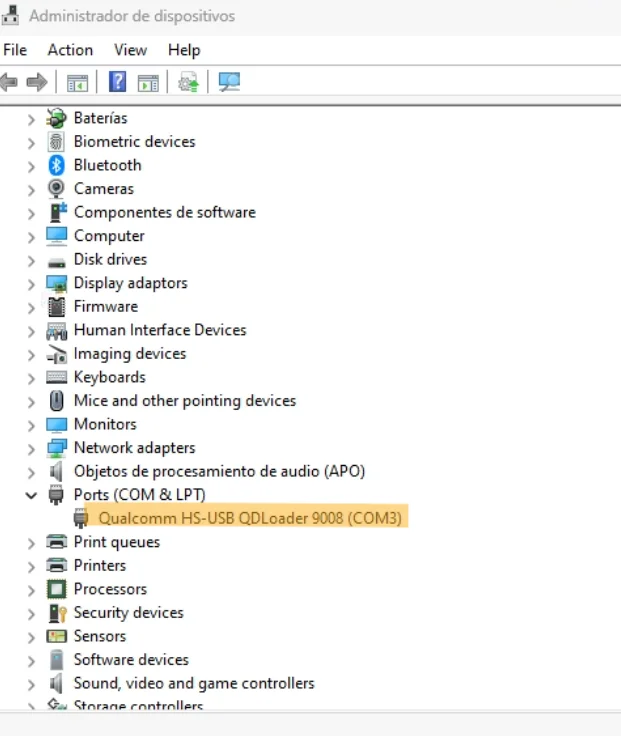Expand the Disk drives node arrow
This screenshot has width=621, height=736.
click(x=31, y=261)
